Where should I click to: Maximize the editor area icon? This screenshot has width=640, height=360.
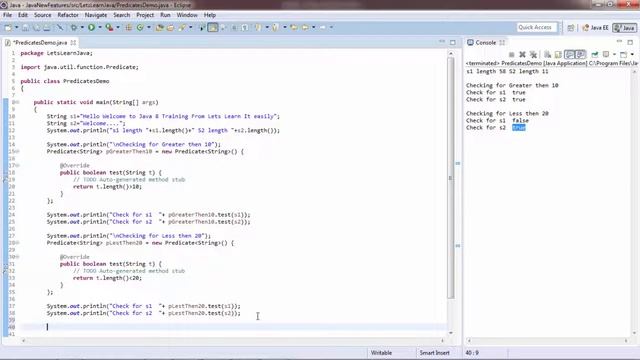point(453,42)
